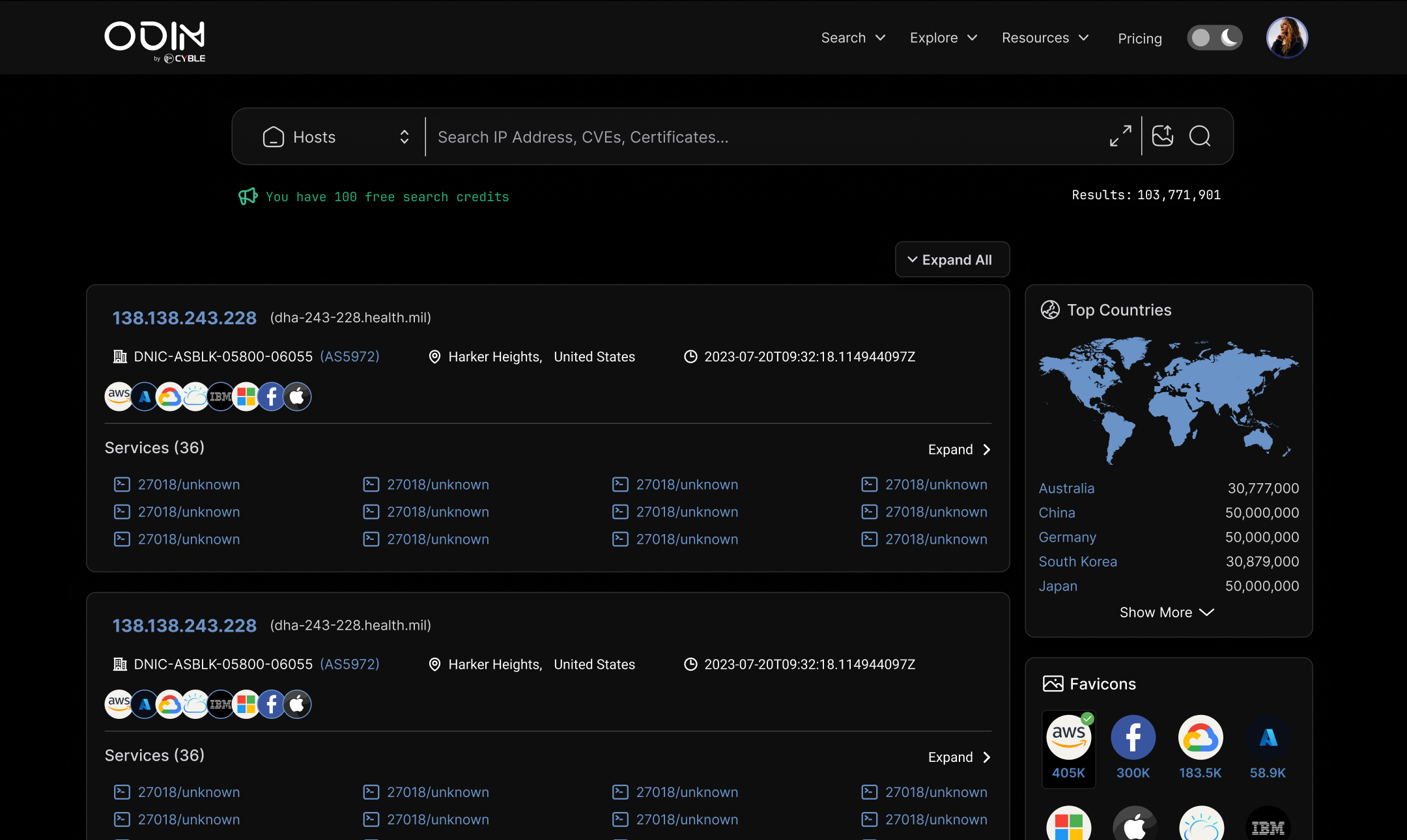Viewport: 1407px width, 840px height.
Task: Toggle the dark mode switch
Action: 1214,38
